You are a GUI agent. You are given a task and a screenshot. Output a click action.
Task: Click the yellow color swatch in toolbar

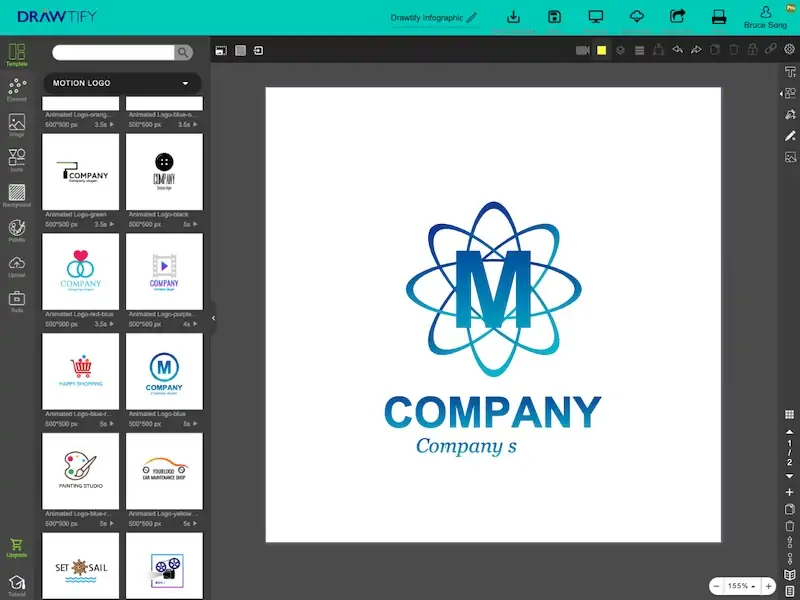[x=602, y=50]
